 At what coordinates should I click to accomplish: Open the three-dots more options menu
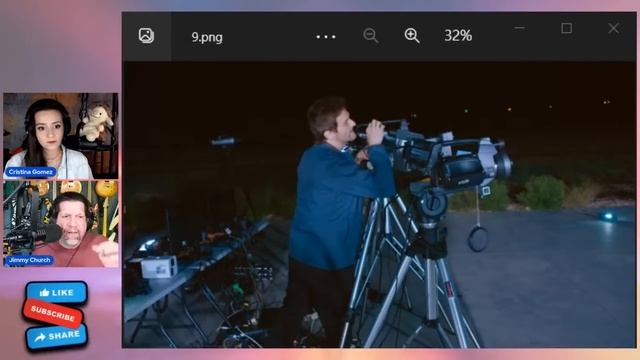click(326, 37)
